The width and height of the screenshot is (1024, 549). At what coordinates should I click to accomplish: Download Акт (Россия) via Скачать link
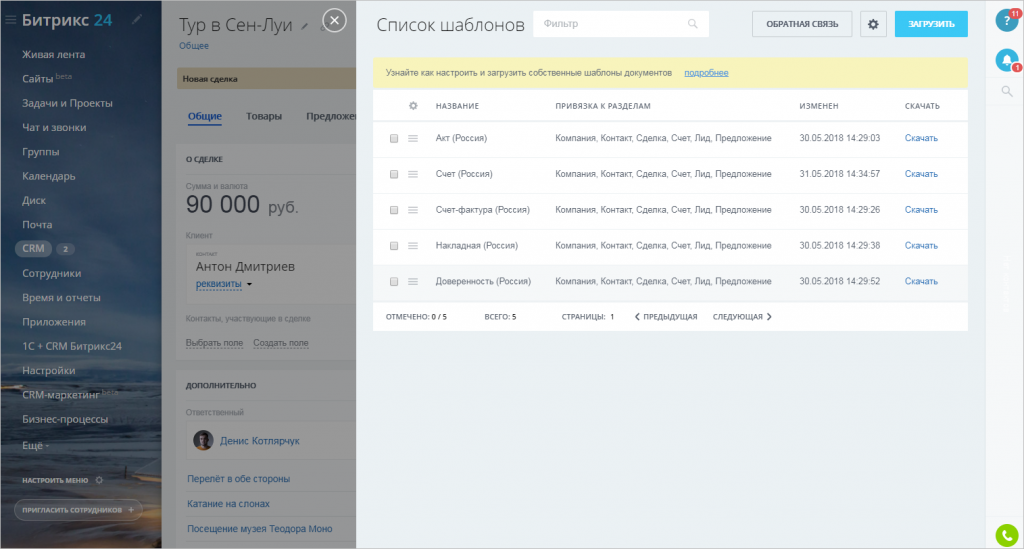[x=921, y=138]
